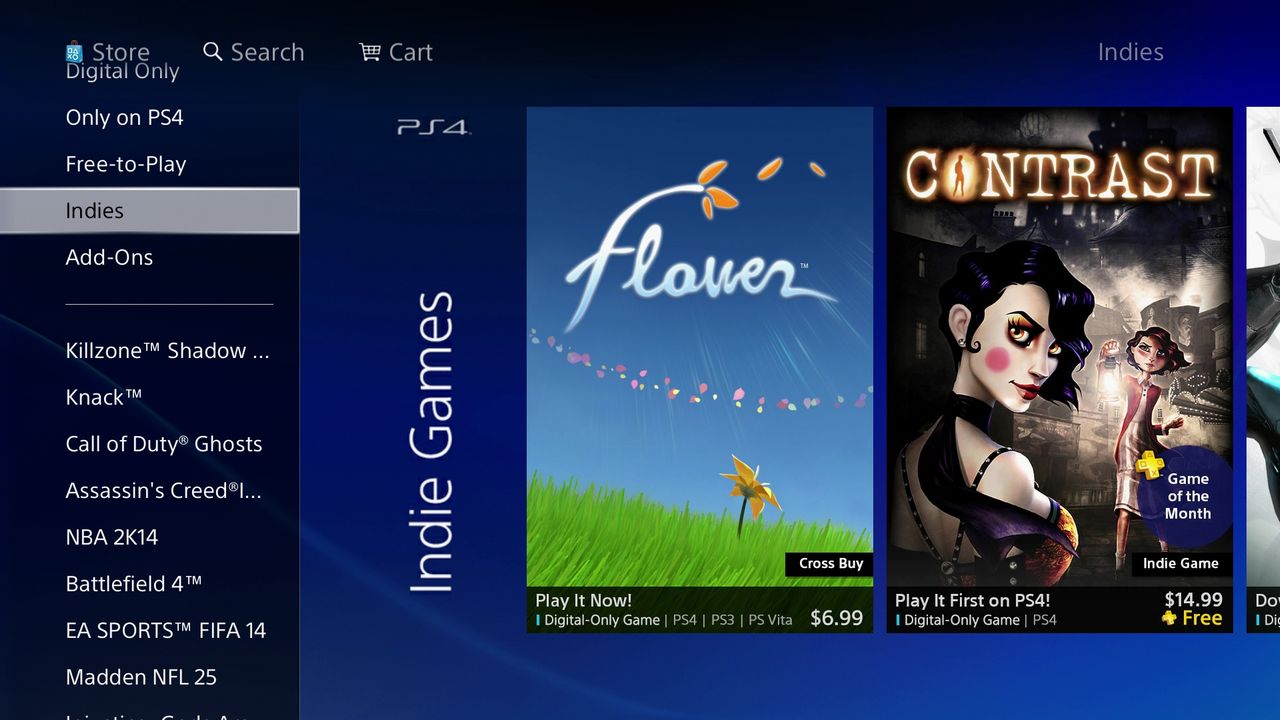Viewport: 1280px width, 720px height.
Task: Open the partially visible third game tile
Action: 1263,369
